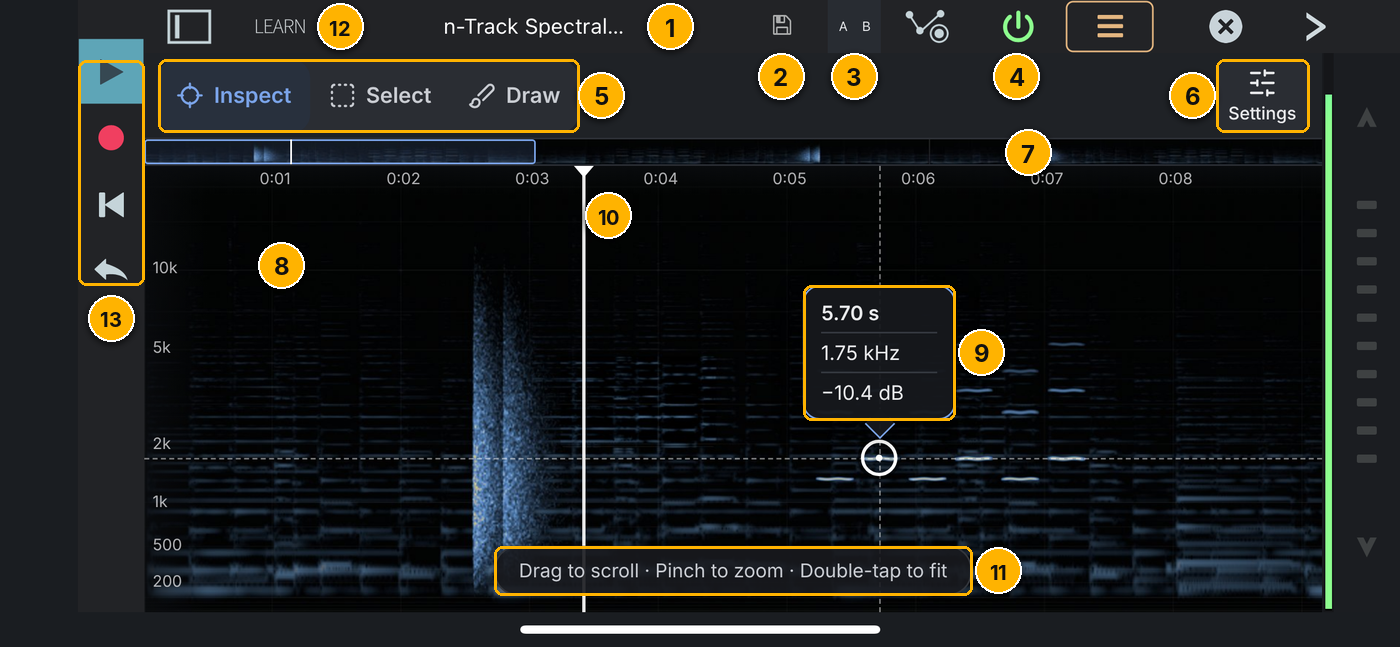Click the n-Track Spectral plugin title
Screen dimensions: 1400x647
tap(533, 27)
